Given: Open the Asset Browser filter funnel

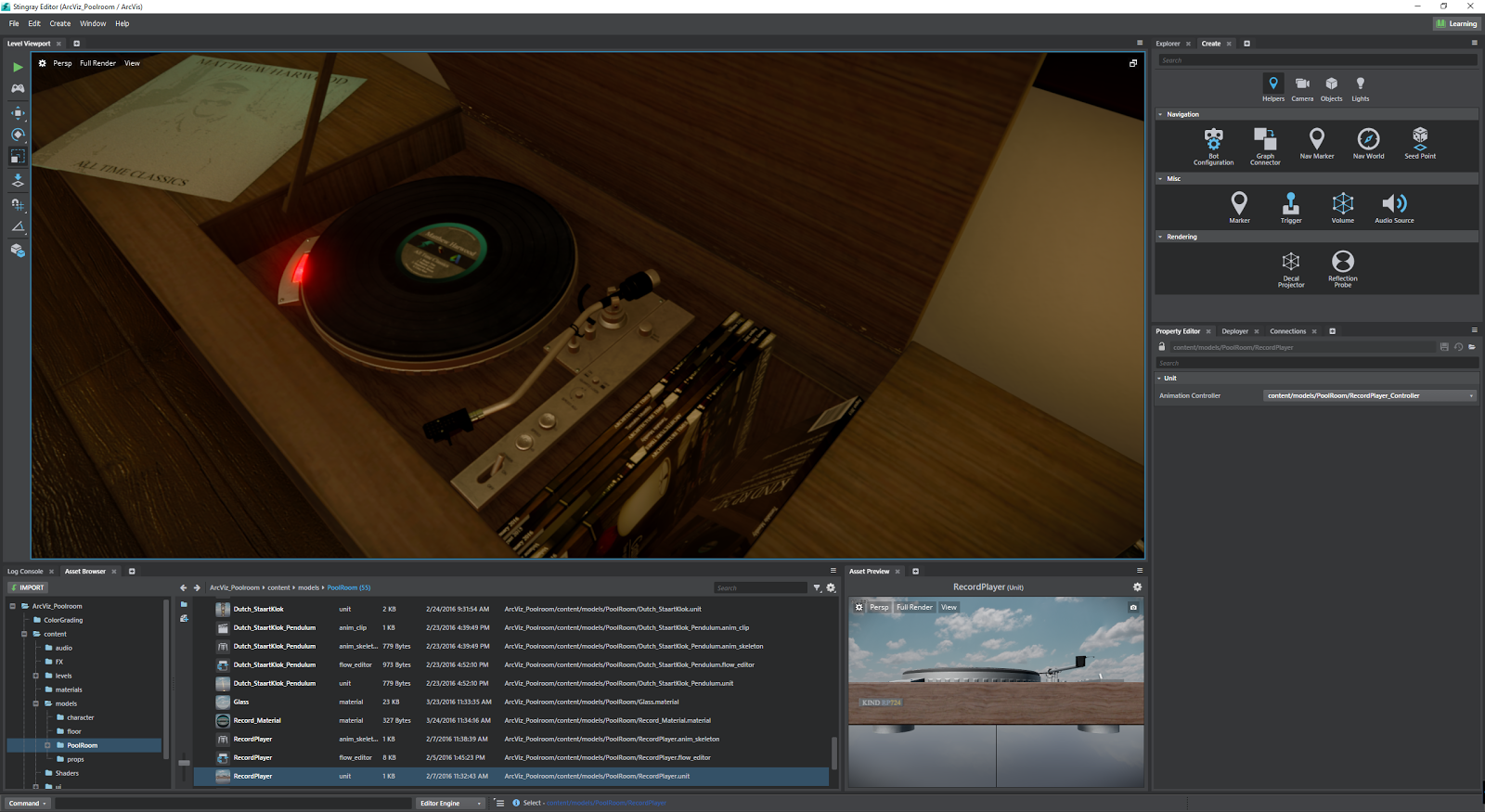Looking at the screenshot, I should click(817, 587).
